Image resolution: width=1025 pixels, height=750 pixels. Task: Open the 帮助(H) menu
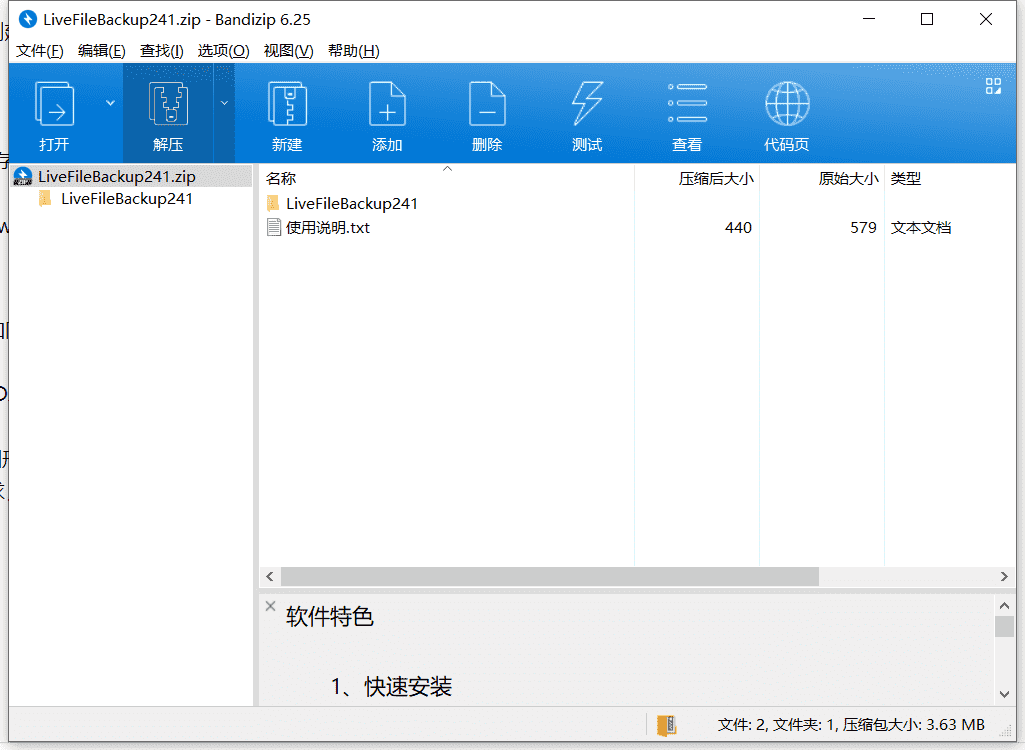[354, 51]
